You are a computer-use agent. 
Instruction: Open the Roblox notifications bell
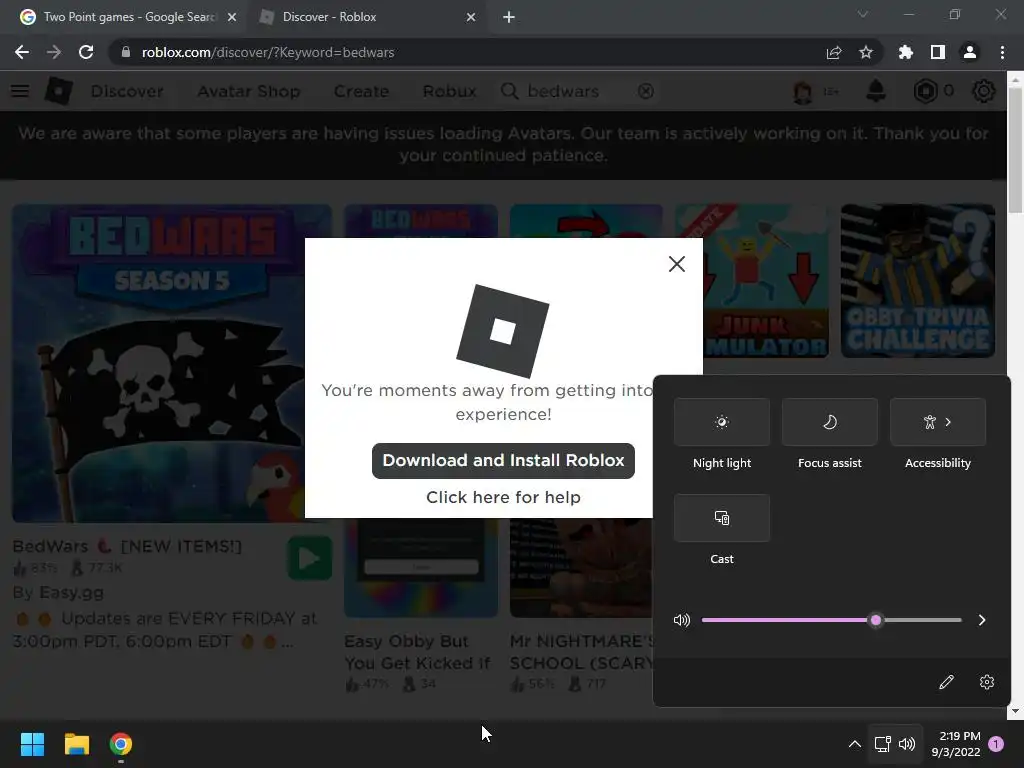(x=876, y=91)
